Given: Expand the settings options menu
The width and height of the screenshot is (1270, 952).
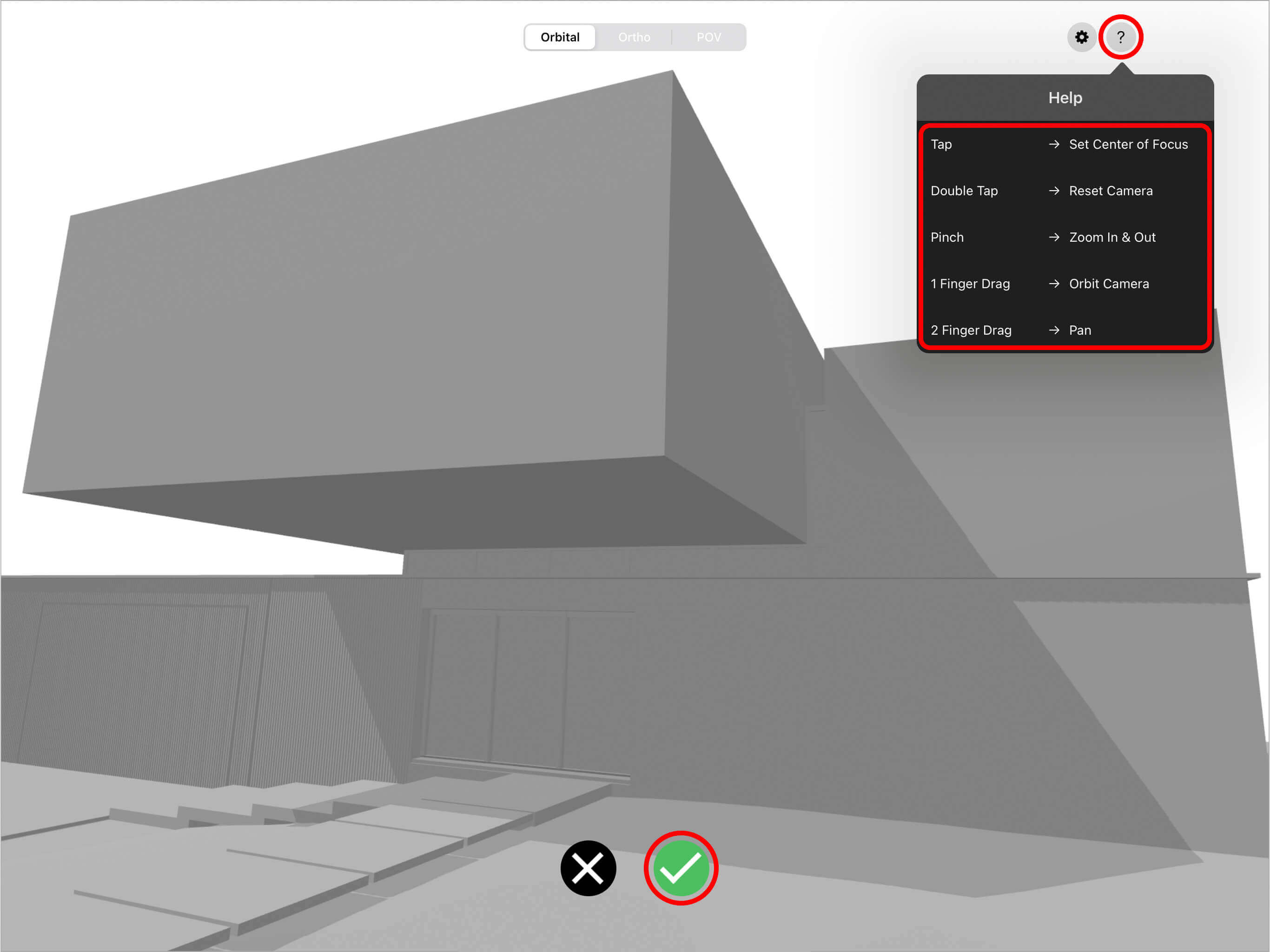Looking at the screenshot, I should (x=1081, y=37).
